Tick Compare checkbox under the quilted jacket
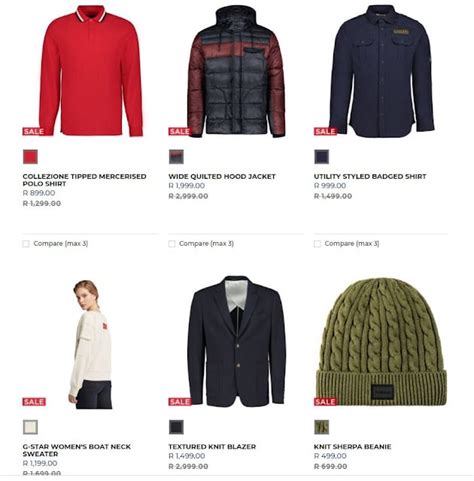Viewport: 474px width, 481px height. pos(172,244)
